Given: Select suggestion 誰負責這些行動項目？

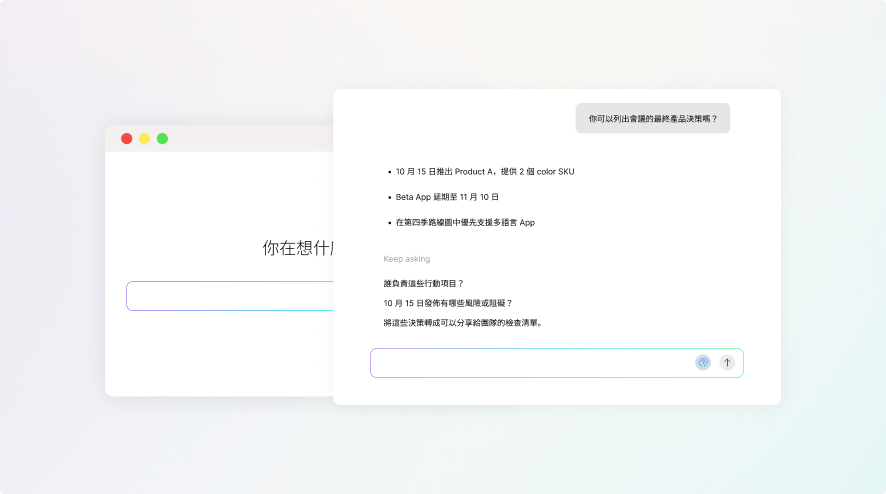Looking at the screenshot, I should [x=424, y=283].
